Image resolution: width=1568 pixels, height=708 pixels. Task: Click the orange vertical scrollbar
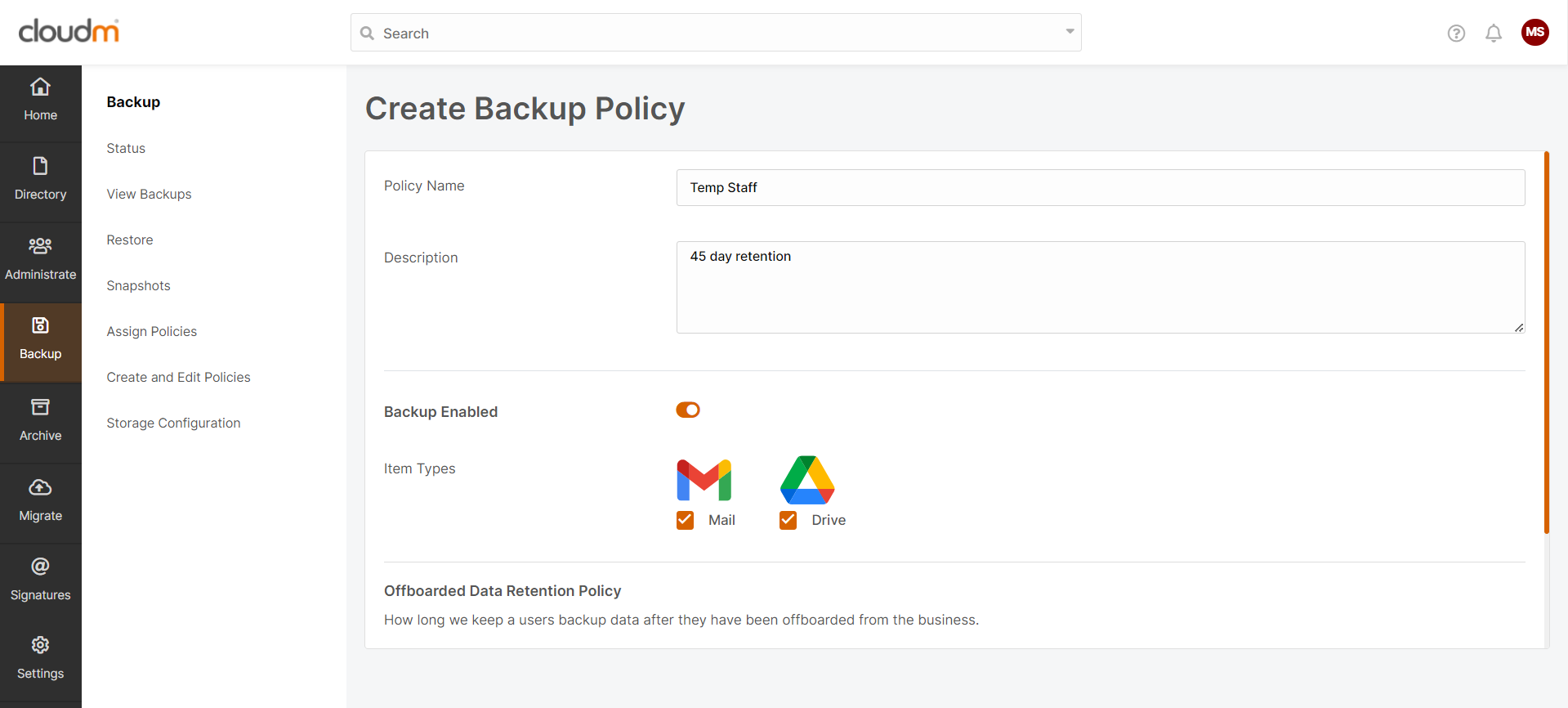1546,342
